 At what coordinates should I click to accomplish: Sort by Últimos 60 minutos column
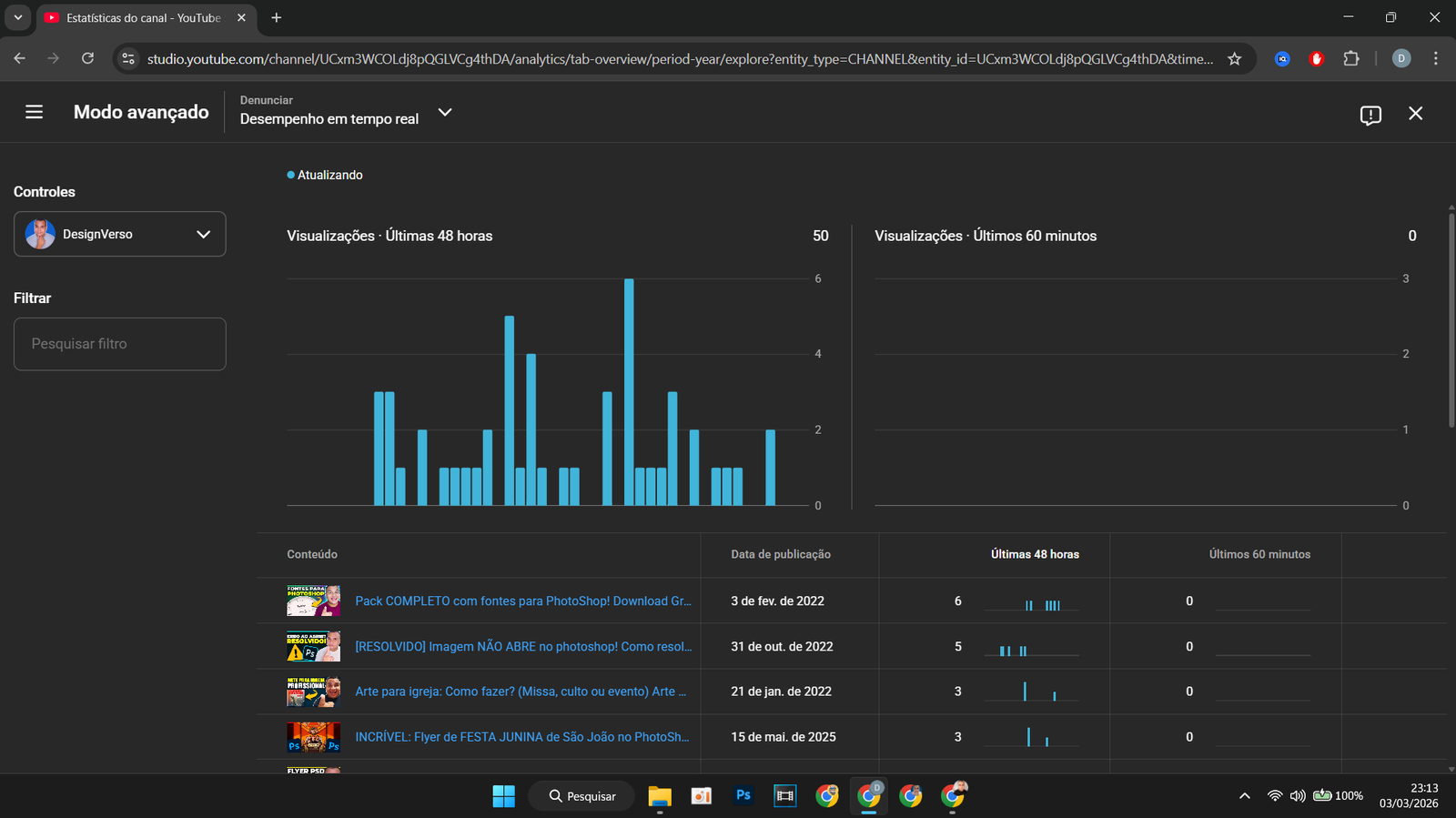pyautogui.click(x=1259, y=554)
